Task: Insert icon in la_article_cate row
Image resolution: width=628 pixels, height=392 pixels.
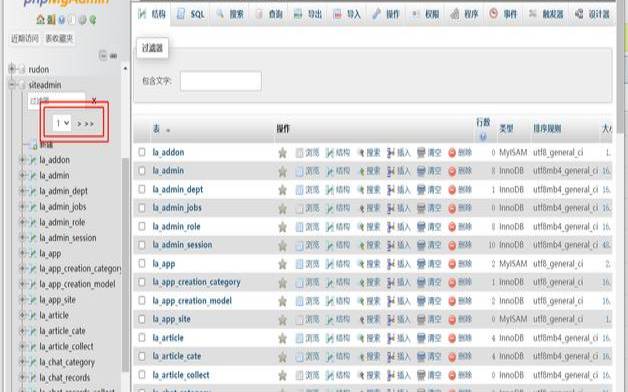Action: click(391, 356)
